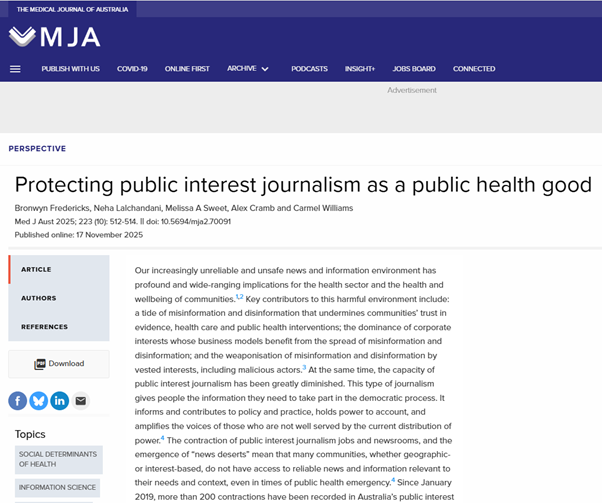
Task: Go to COVID-19 section
Action: [132, 69]
